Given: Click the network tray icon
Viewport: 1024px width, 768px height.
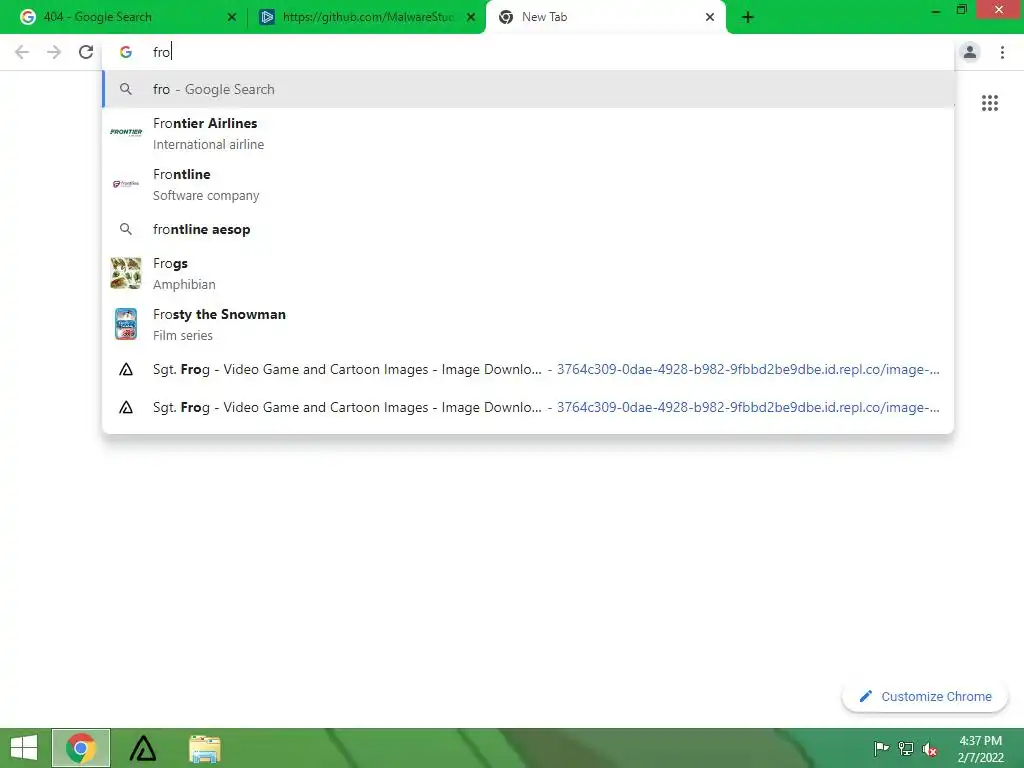Looking at the screenshot, I should 906,748.
